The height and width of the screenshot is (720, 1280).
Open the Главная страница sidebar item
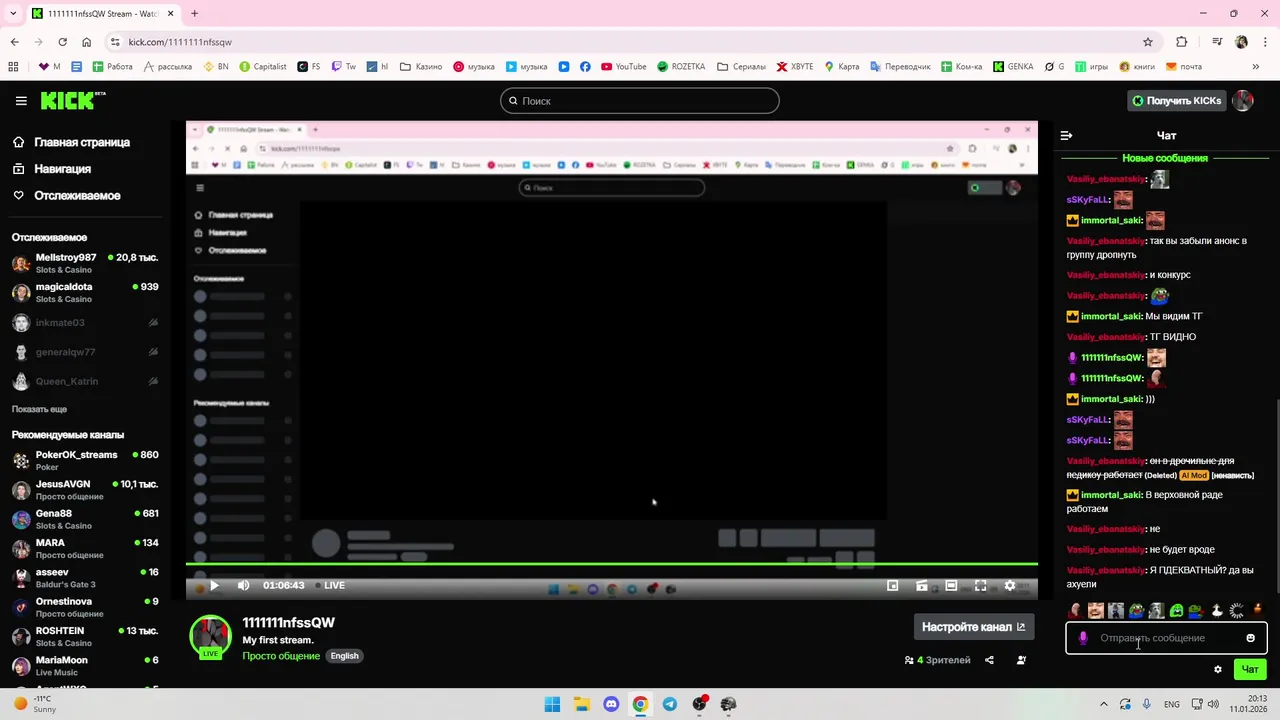tap(81, 142)
